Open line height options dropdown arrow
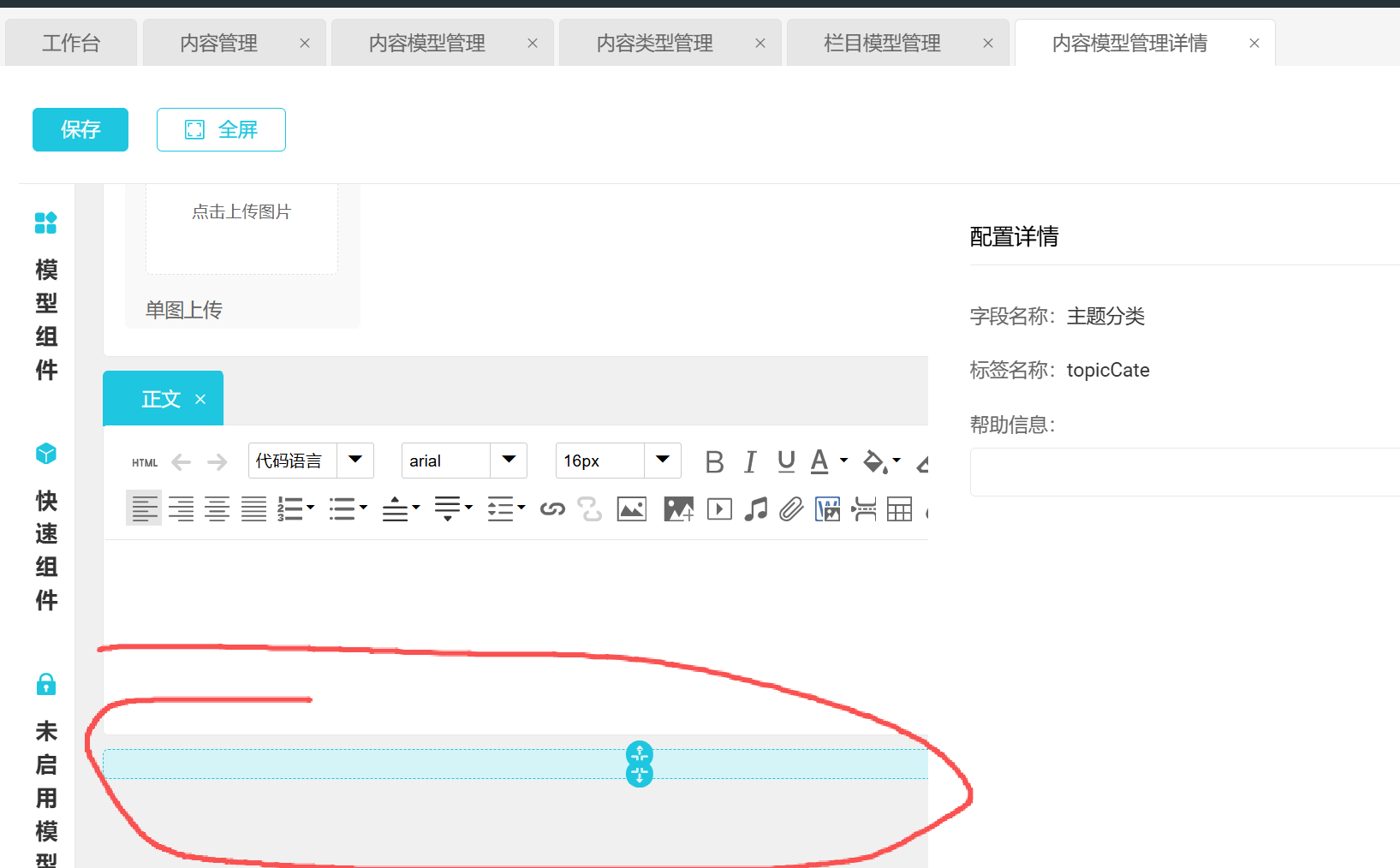The height and width of the screenshot is (868, 1400). (521, 508)
